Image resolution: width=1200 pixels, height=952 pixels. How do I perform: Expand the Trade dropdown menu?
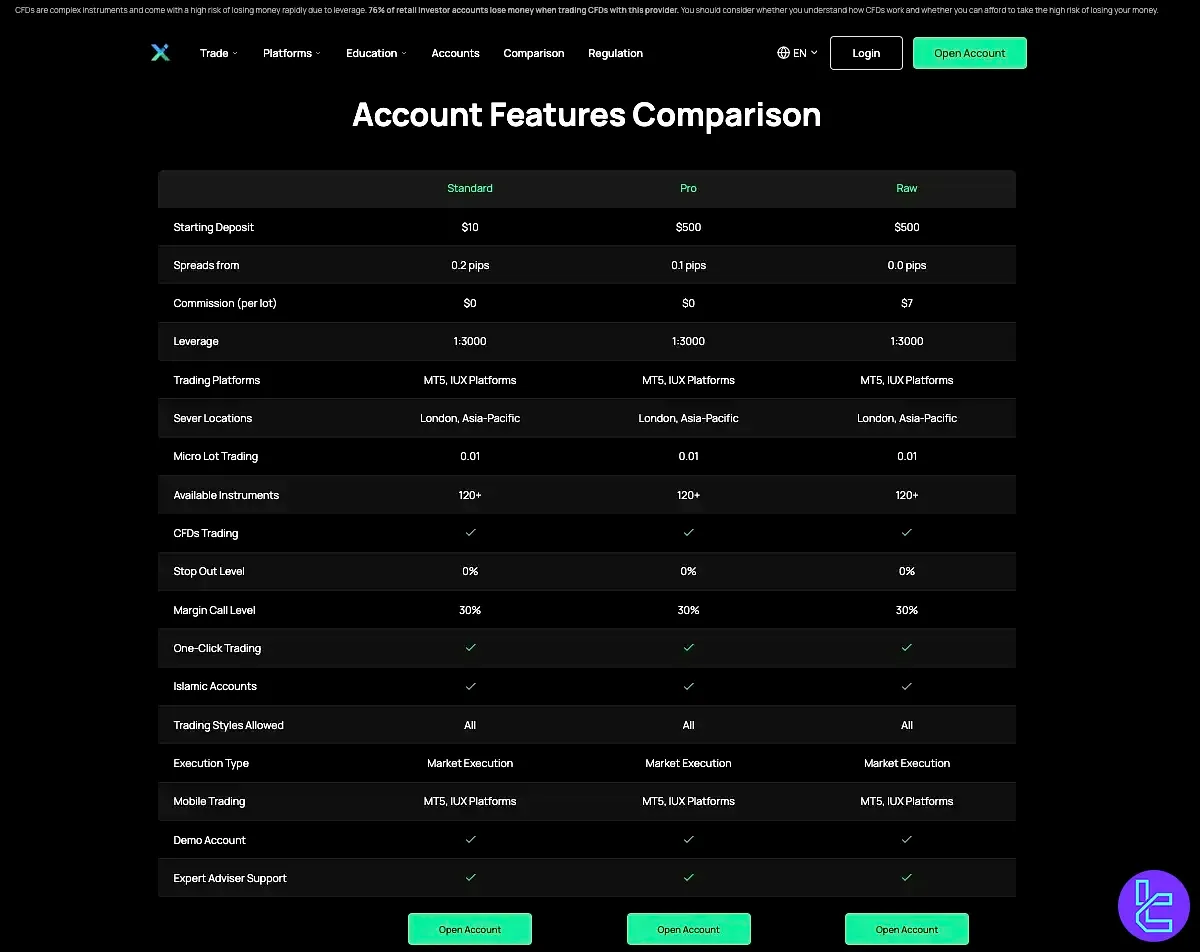click(x=217, y=53)
